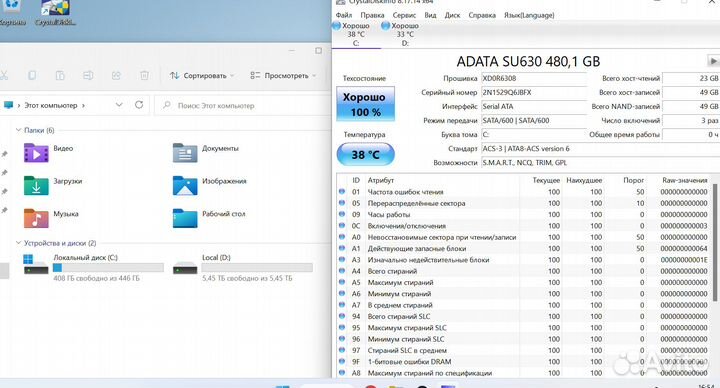Screen dimensions: 720x388
Task: Select the Перераспределённые сектора row
Action: (x=523, y=203)
